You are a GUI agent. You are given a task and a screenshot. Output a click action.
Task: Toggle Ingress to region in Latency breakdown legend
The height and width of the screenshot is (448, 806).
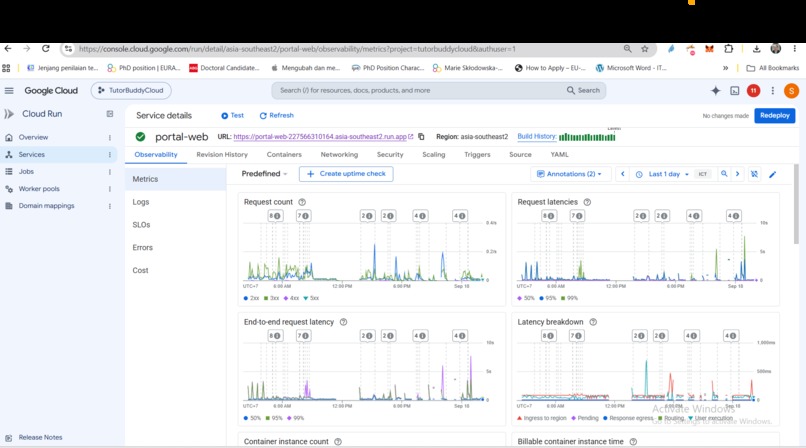click(x=541, y=418)
